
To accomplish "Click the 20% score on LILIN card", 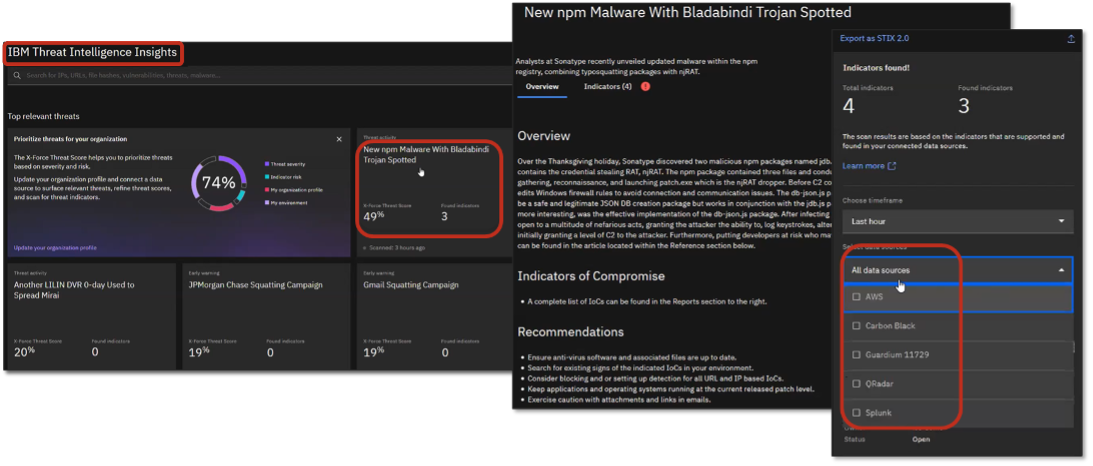I will click(x=24, y=352).
